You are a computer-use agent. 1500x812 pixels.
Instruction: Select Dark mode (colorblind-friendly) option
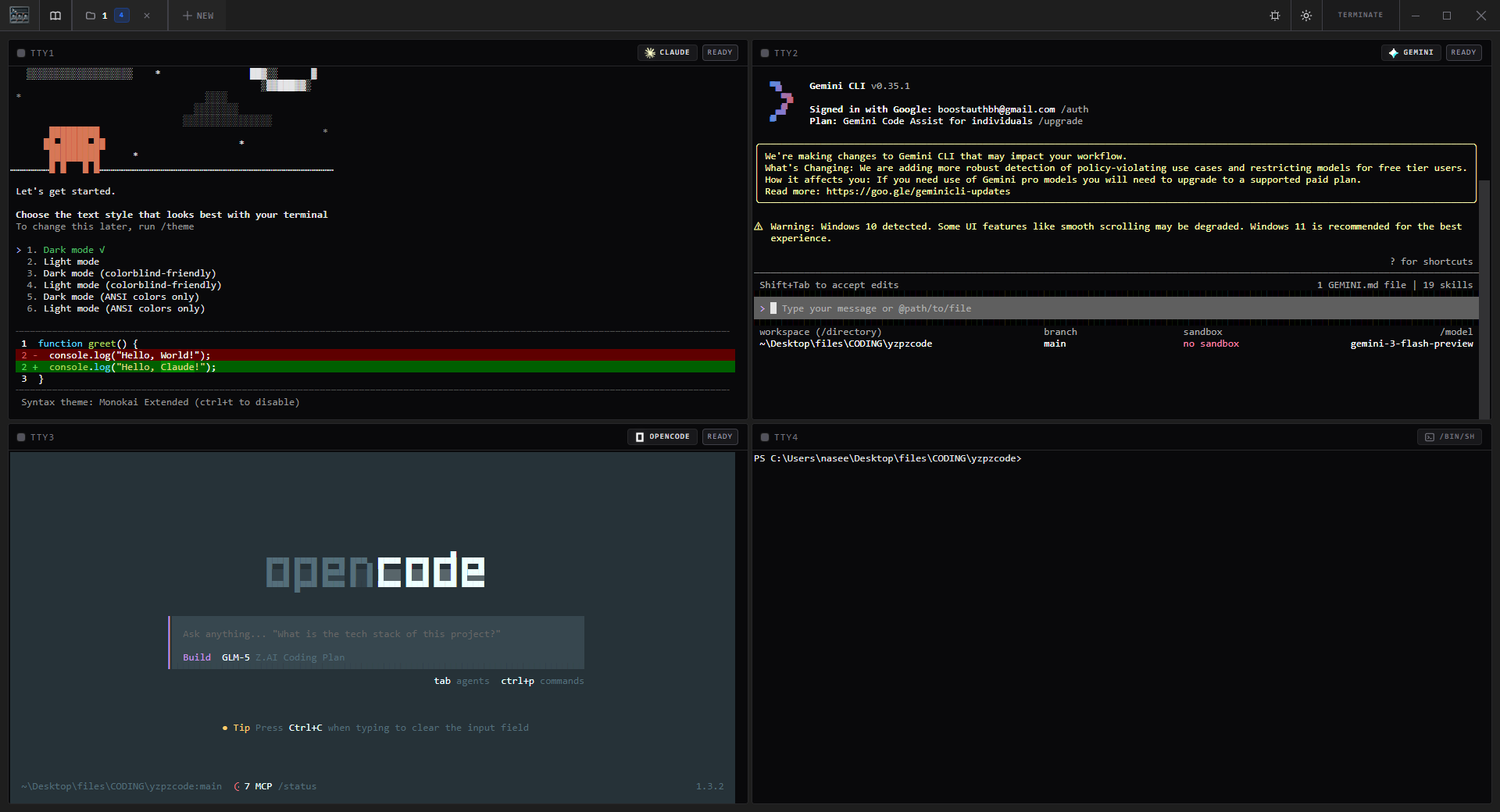[x=122, y=273]
